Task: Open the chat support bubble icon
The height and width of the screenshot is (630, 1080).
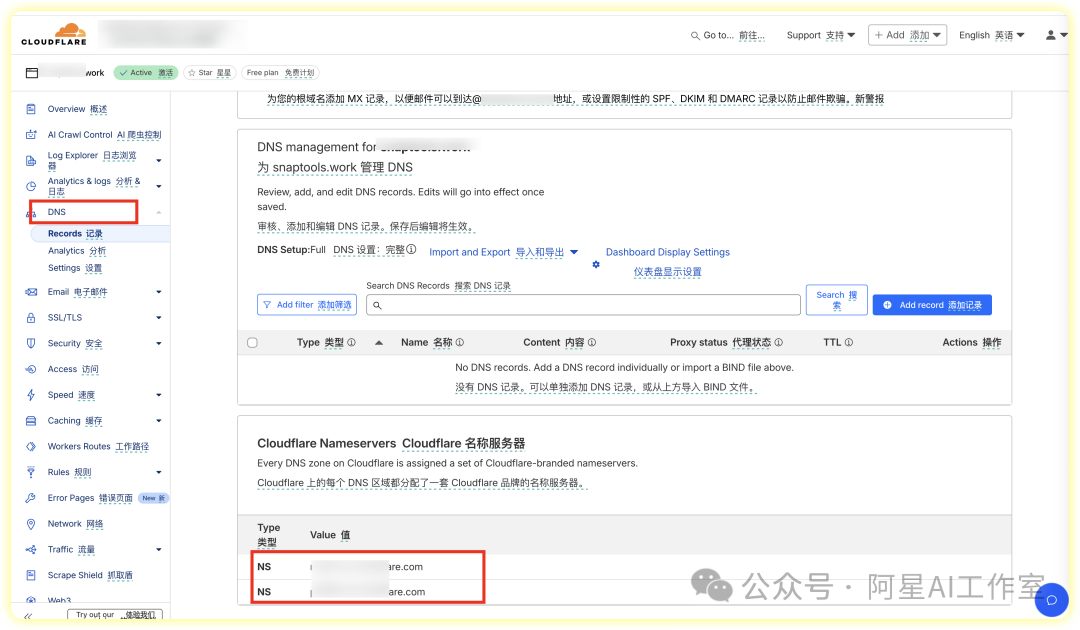Action: (x=1051, y=600)
